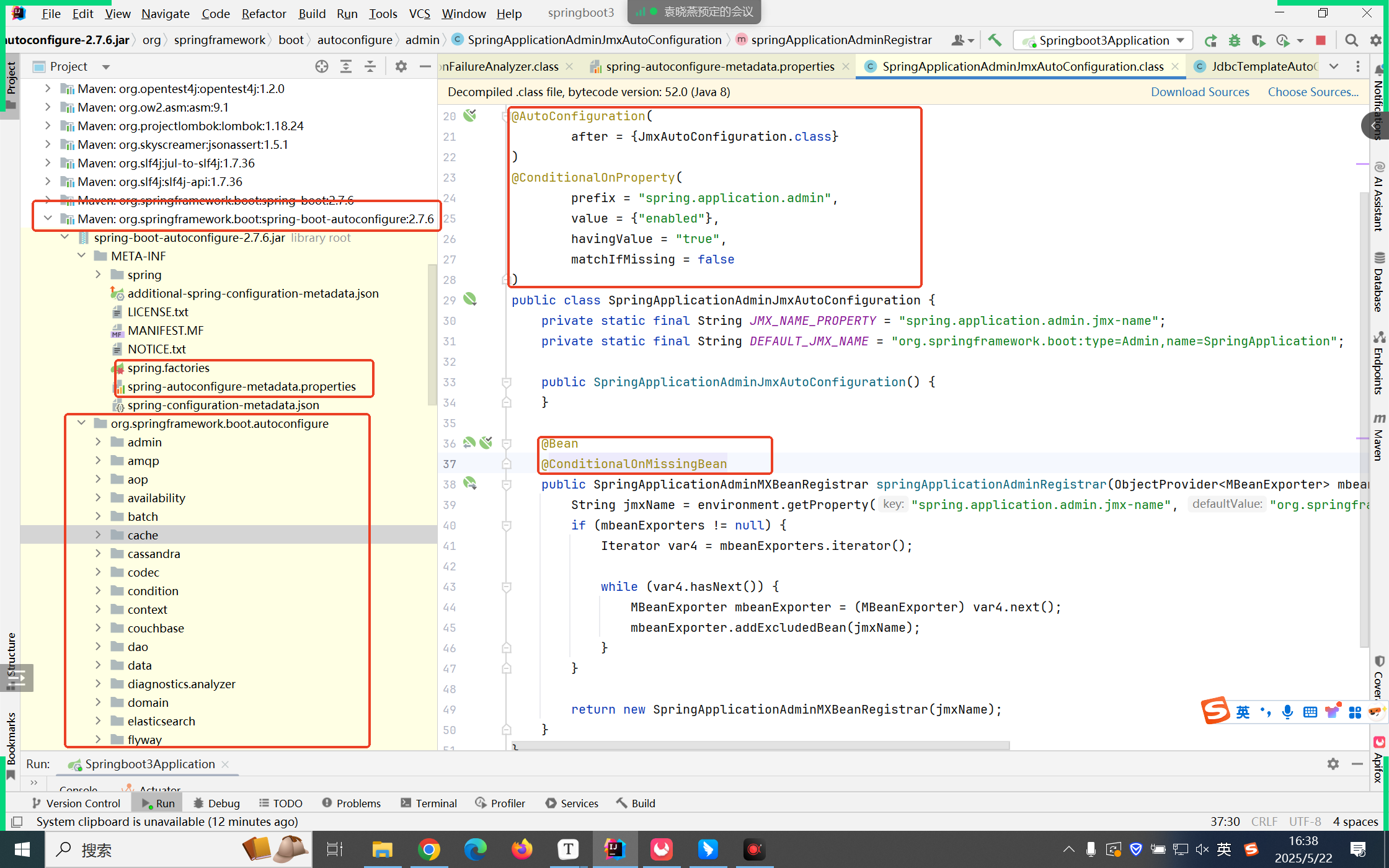Stop the running application with the red square
Image resolution: width=1389 pixels, height=868 pixels.
click(1320, 40)
